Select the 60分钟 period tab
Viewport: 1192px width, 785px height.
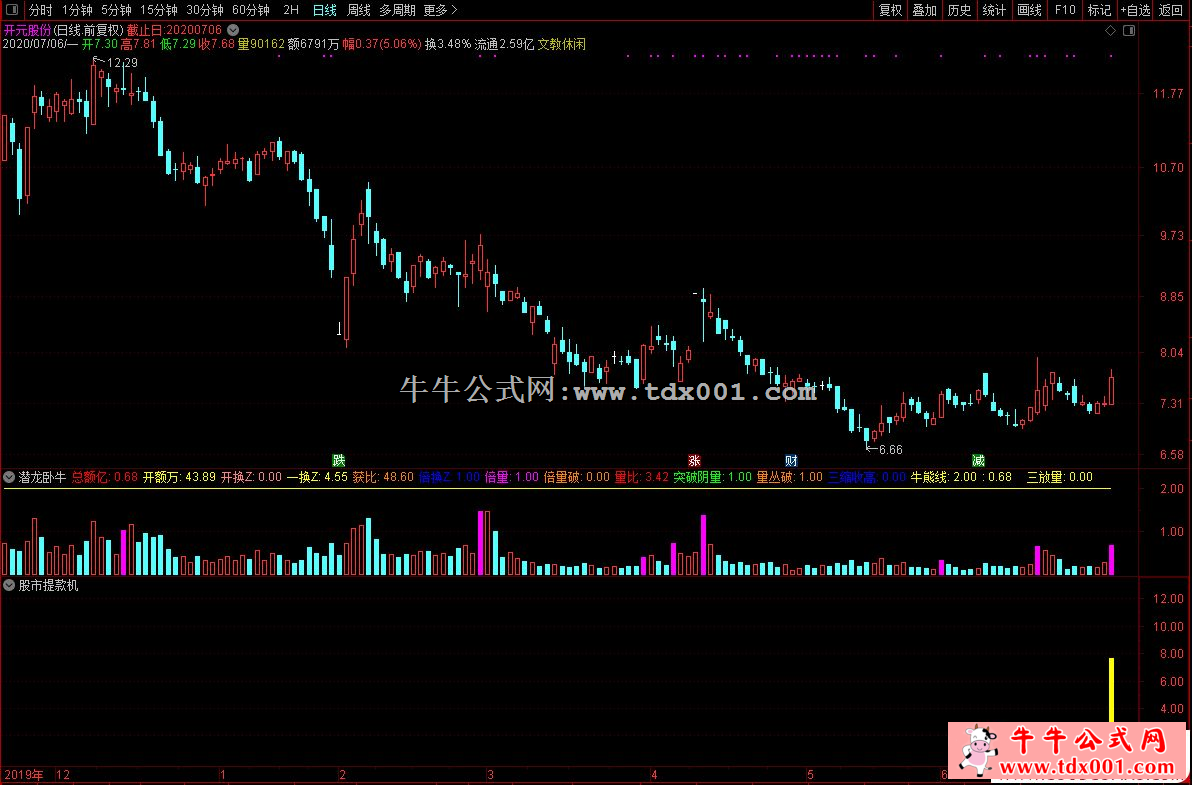click(251, 10)
